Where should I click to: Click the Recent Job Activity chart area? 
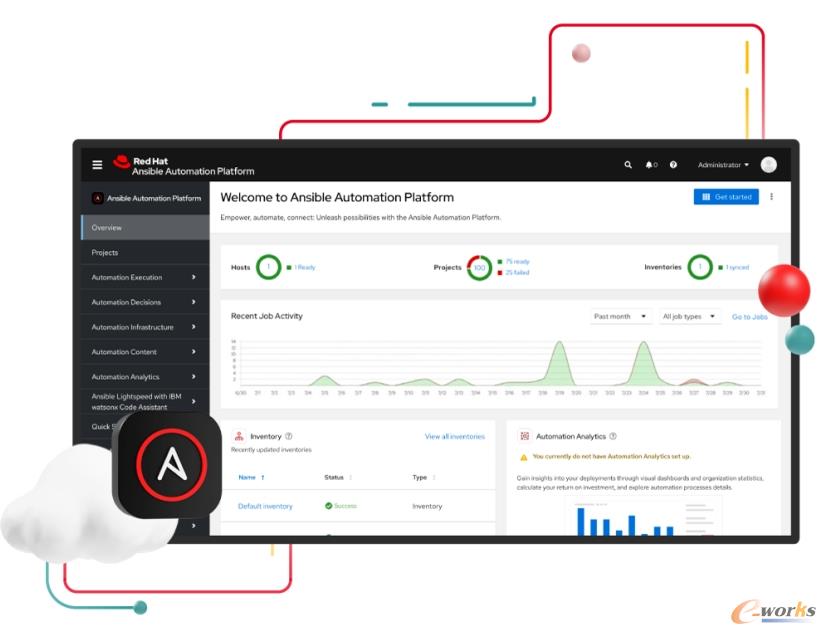click(x=498, y=366)
